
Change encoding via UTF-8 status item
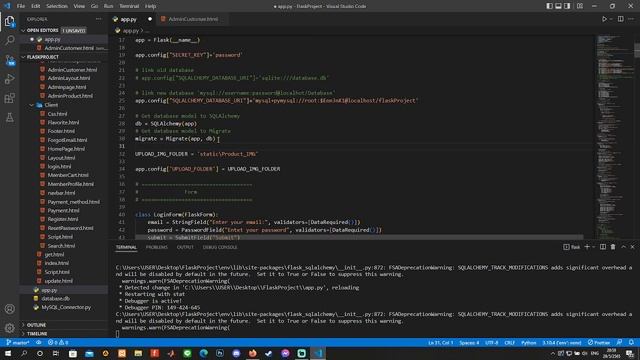491,342
